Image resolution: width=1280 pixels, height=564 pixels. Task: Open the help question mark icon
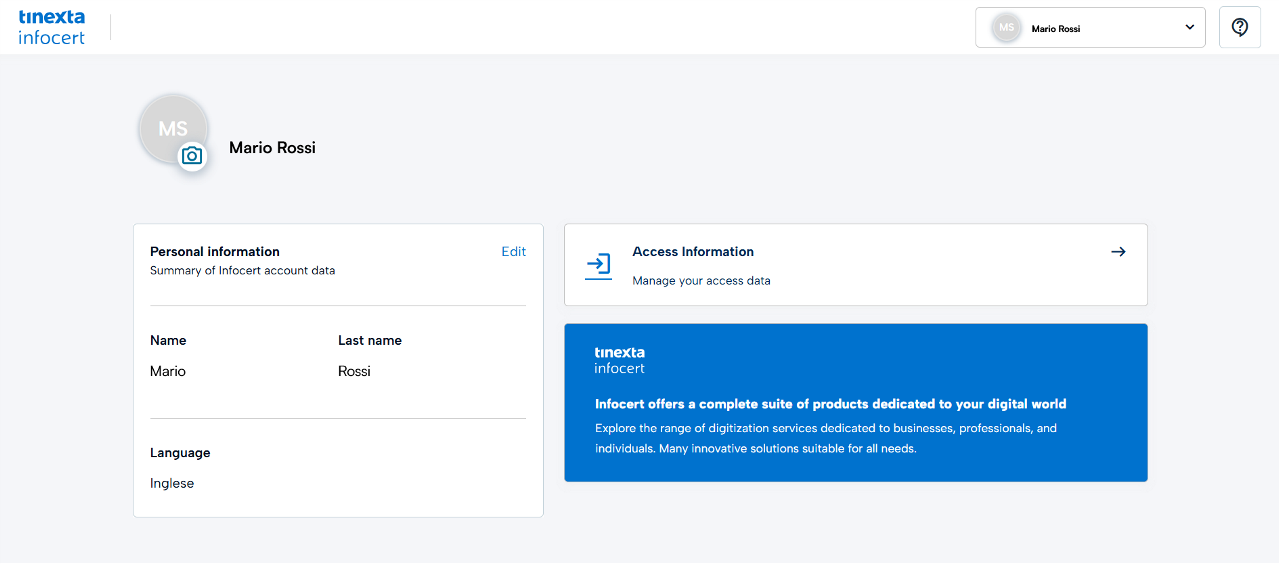click(x=1240, y=27)
